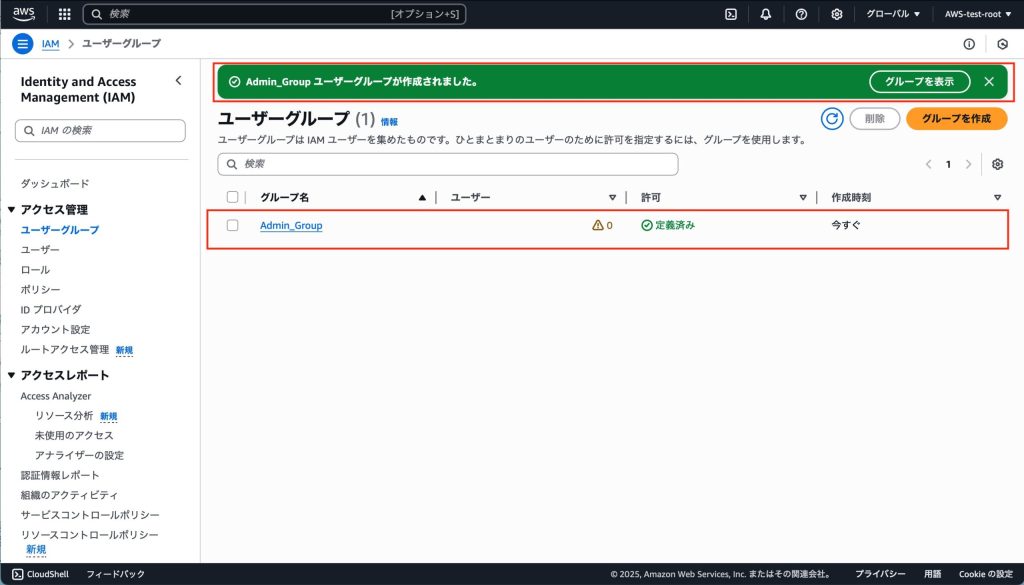Click the warning icon in Admin_Group row
This screenshot has width=1024, height=585.
tap(598, 225)
